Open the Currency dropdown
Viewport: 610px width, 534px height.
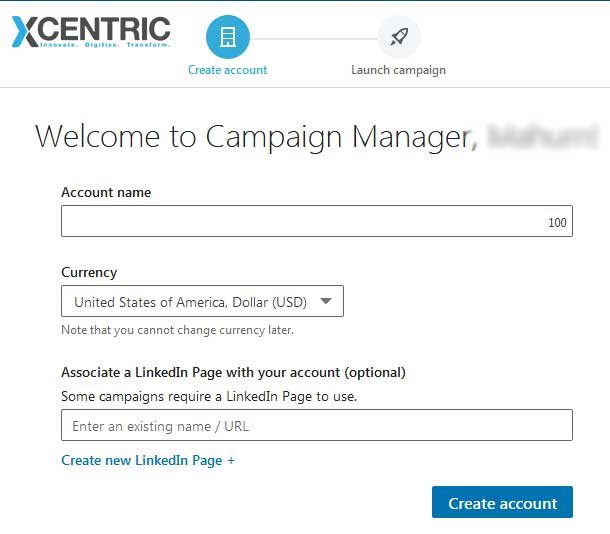(x=202, y=301)
